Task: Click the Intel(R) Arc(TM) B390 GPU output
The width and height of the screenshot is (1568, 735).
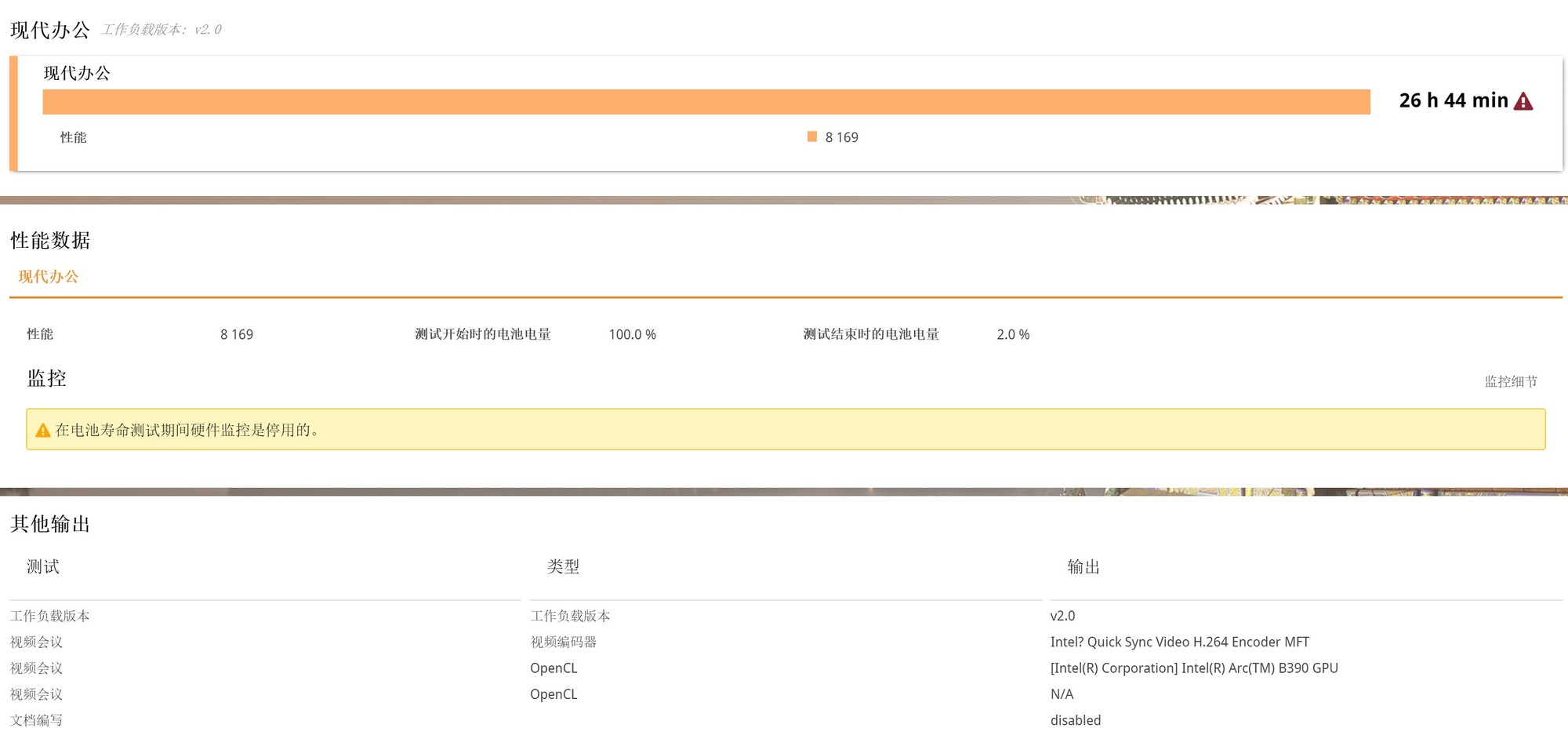Action: pos(1194,668)
